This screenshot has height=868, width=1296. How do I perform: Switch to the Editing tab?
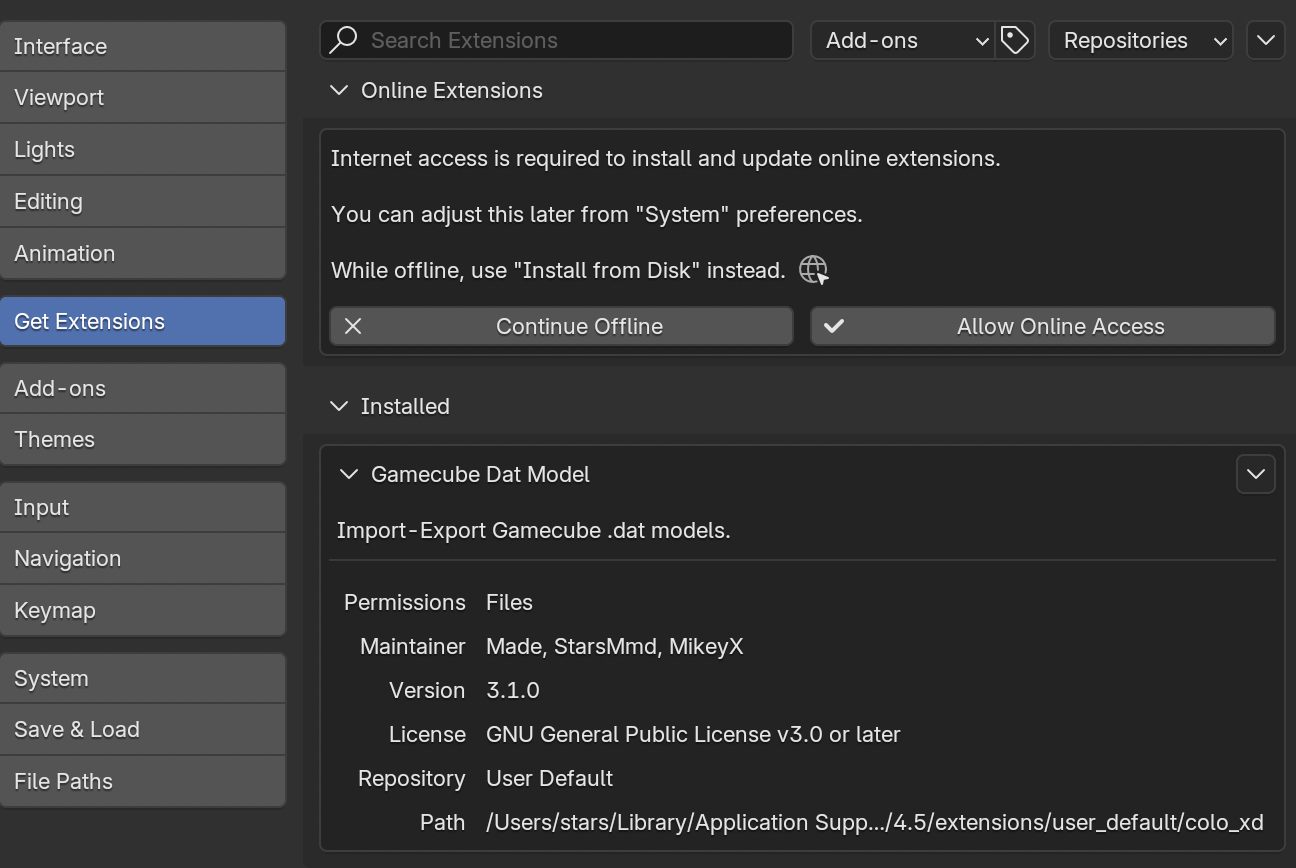[x=143, y=202]
